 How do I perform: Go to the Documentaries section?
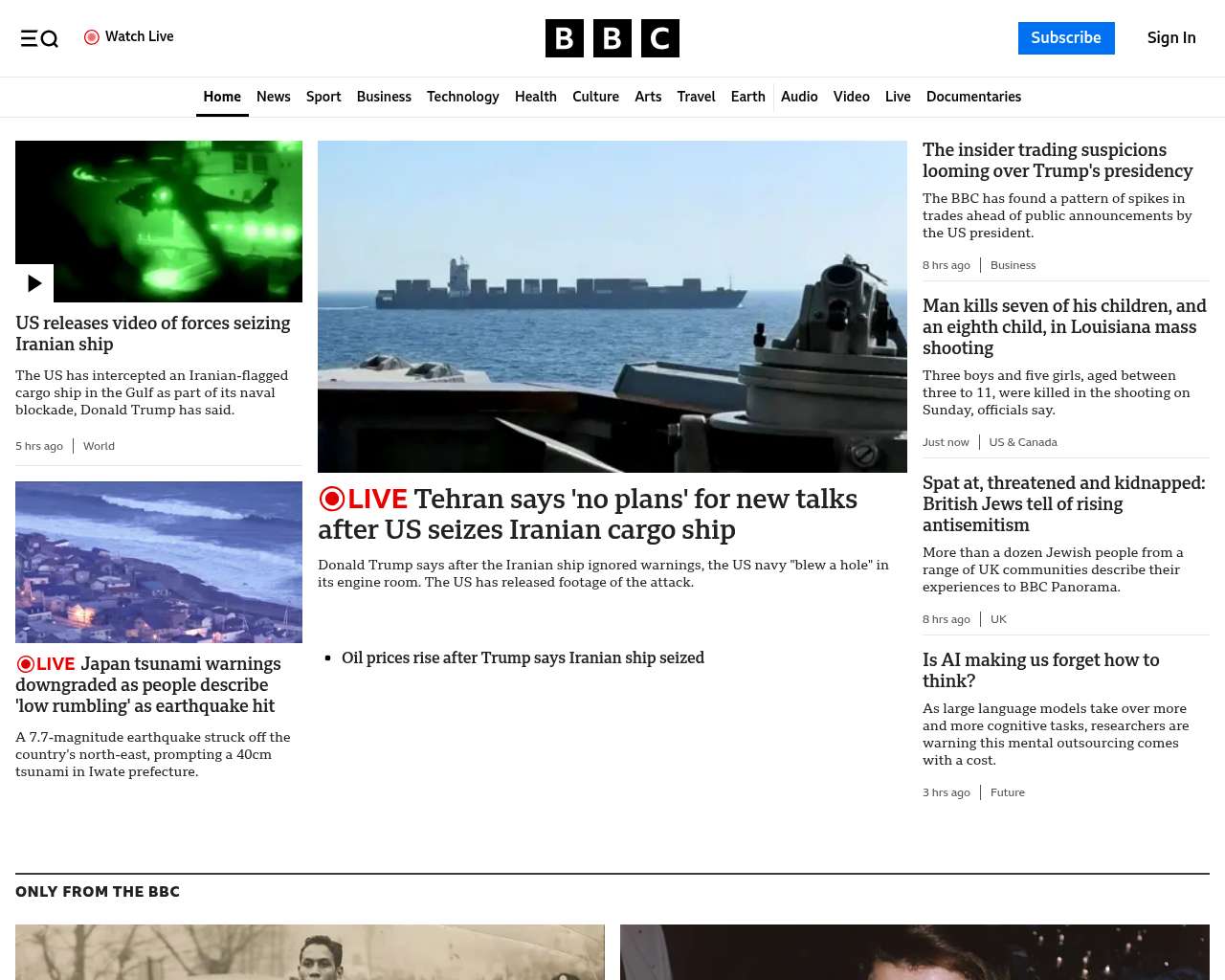(x=973, y=97)
